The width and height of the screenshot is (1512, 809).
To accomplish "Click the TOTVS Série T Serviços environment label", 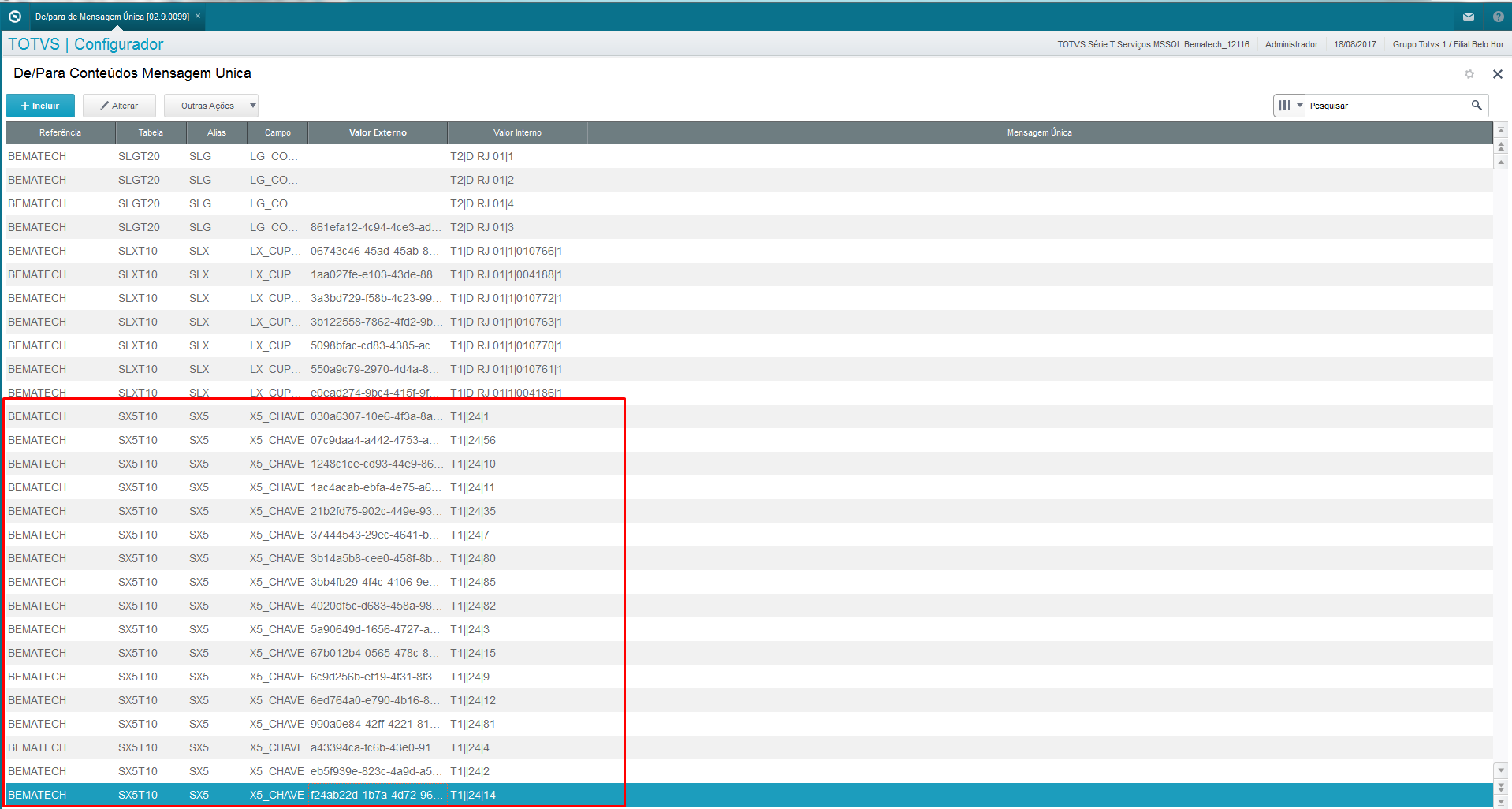I will pos(1153,44).
